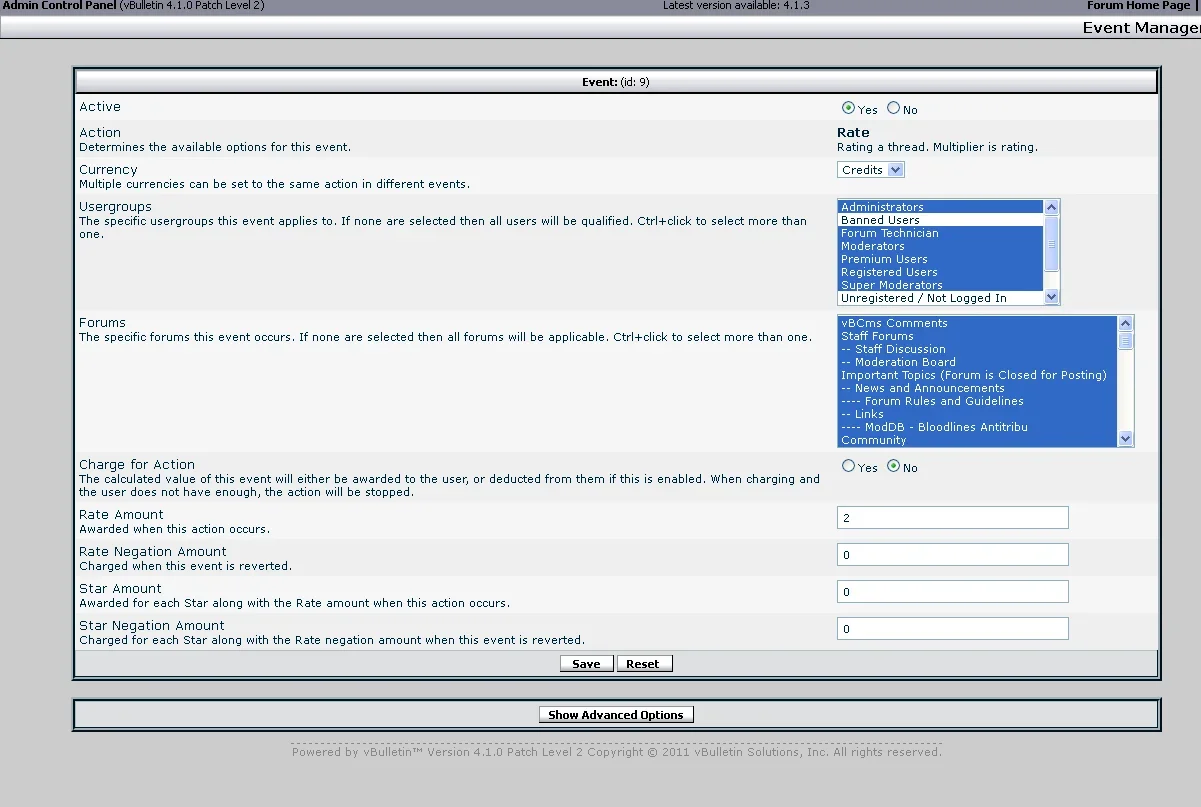This screenshot has width=1201, height=807.
Task: Select ---- Forum Rules and Guidelines entry
Action: click(978, 401)
